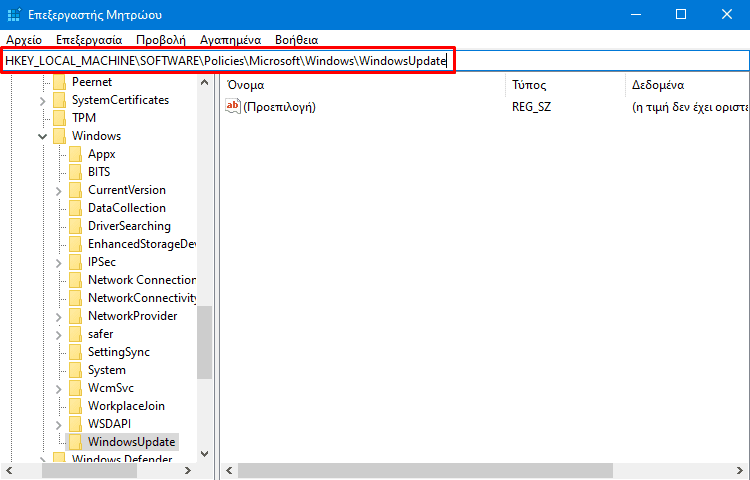Open the Βοήθεια menu
The width and height of the screenshot is (750, 480).
(x=297, y=40)
